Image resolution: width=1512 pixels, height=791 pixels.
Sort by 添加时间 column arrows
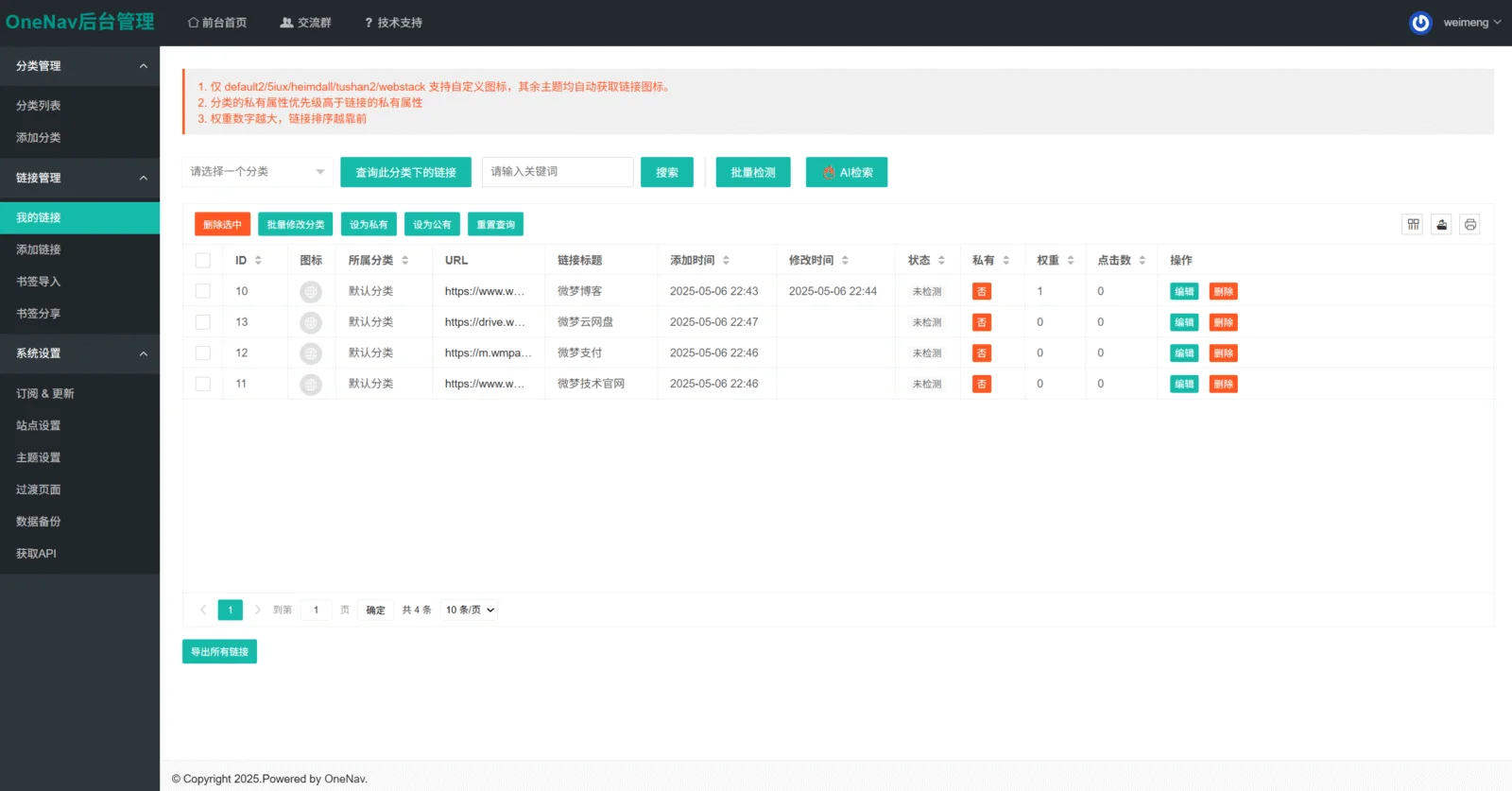726,260
